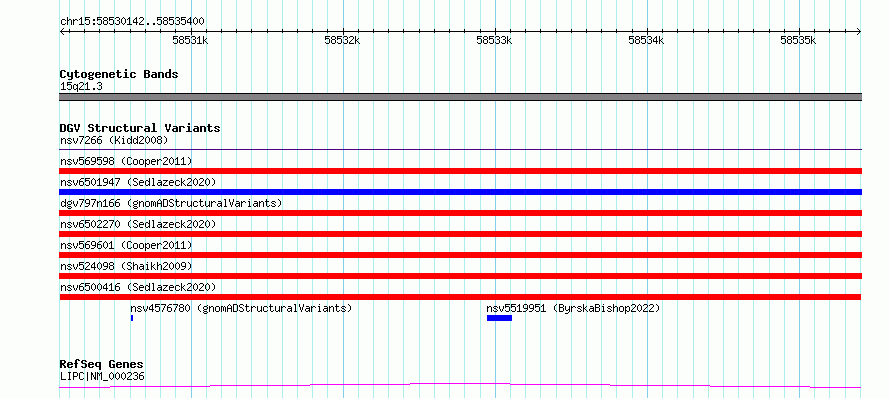Click the short blue nsv5519951 variant bar

pyautogui.click(x=499, y=318)
